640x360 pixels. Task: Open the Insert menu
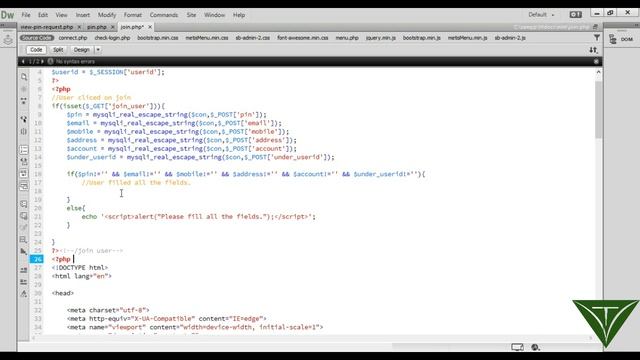click(82, 15)
